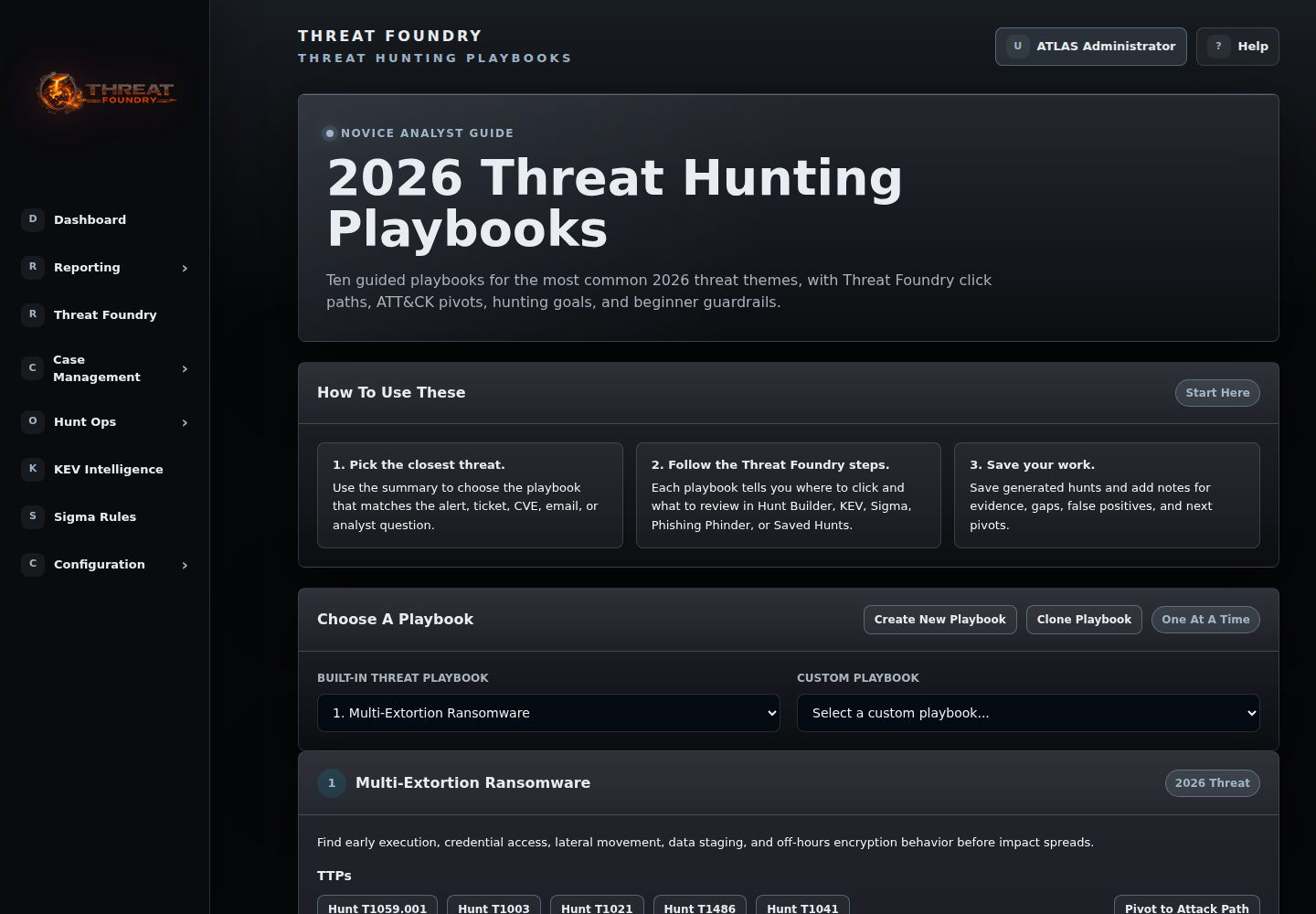Viewport: 1316px width, 914px height.
Task: Click the 'Save your work' card
Action: pyautogui.click(x=1107, y=495)
